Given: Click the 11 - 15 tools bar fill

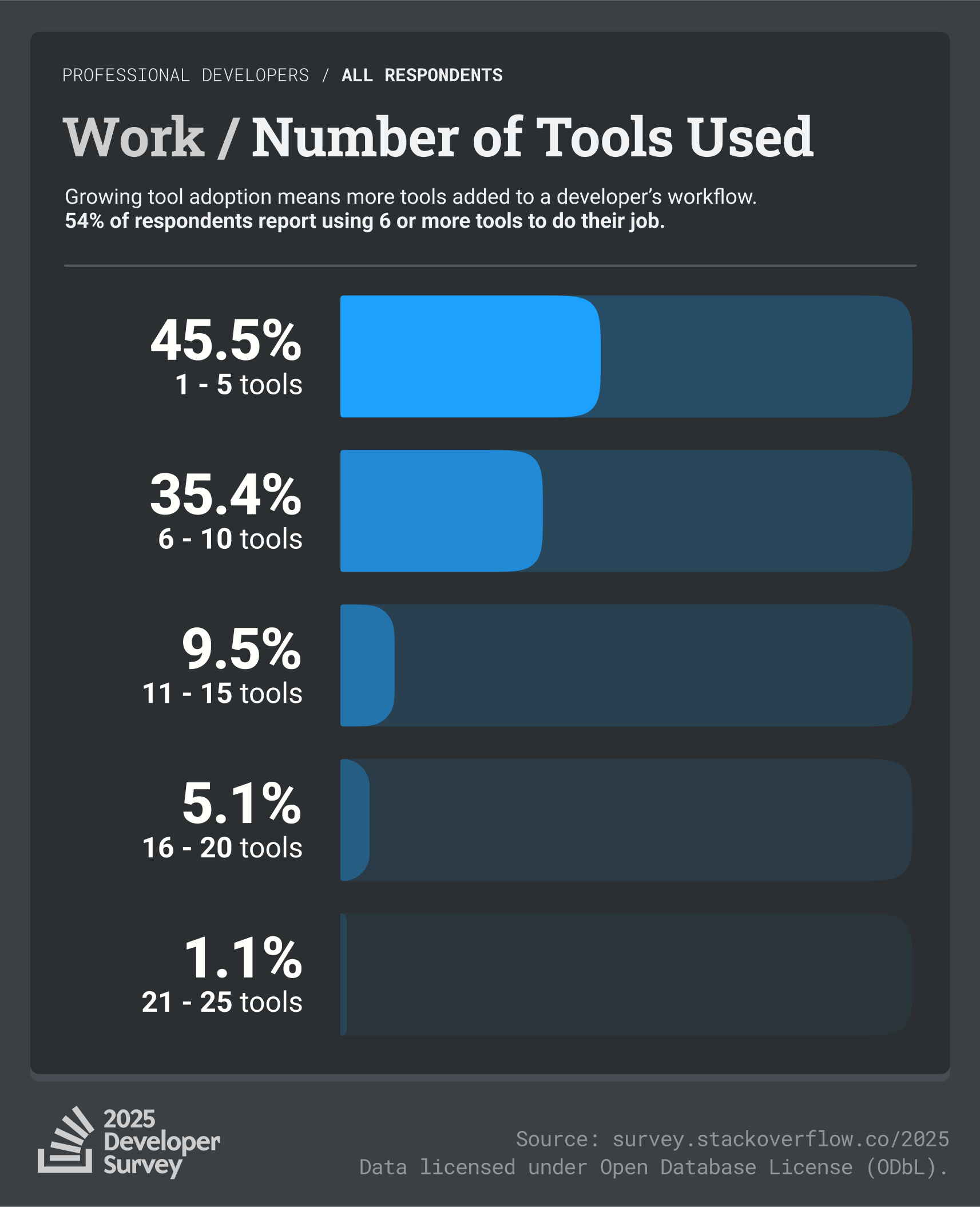Looking at the screenshot, I should pos(367,666).
